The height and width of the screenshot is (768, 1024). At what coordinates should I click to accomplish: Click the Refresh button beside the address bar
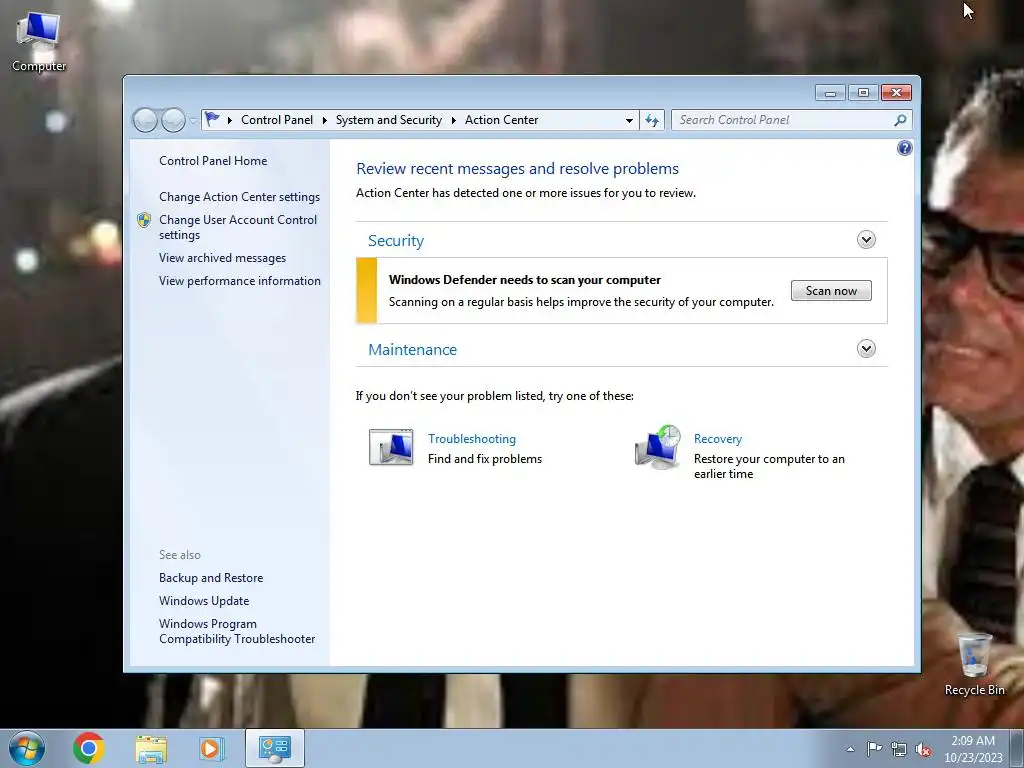click(652, 120)
